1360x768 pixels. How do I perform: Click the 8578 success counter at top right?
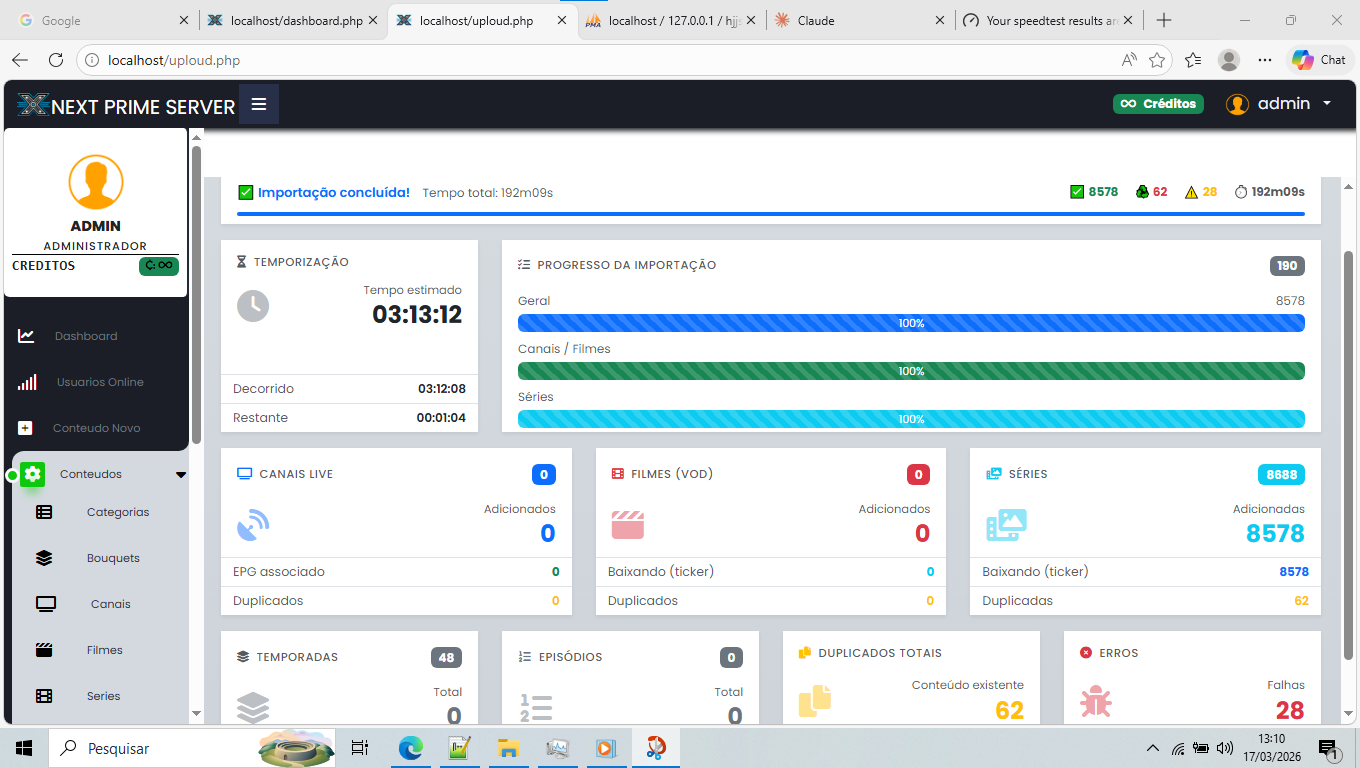pos(1094,192)
